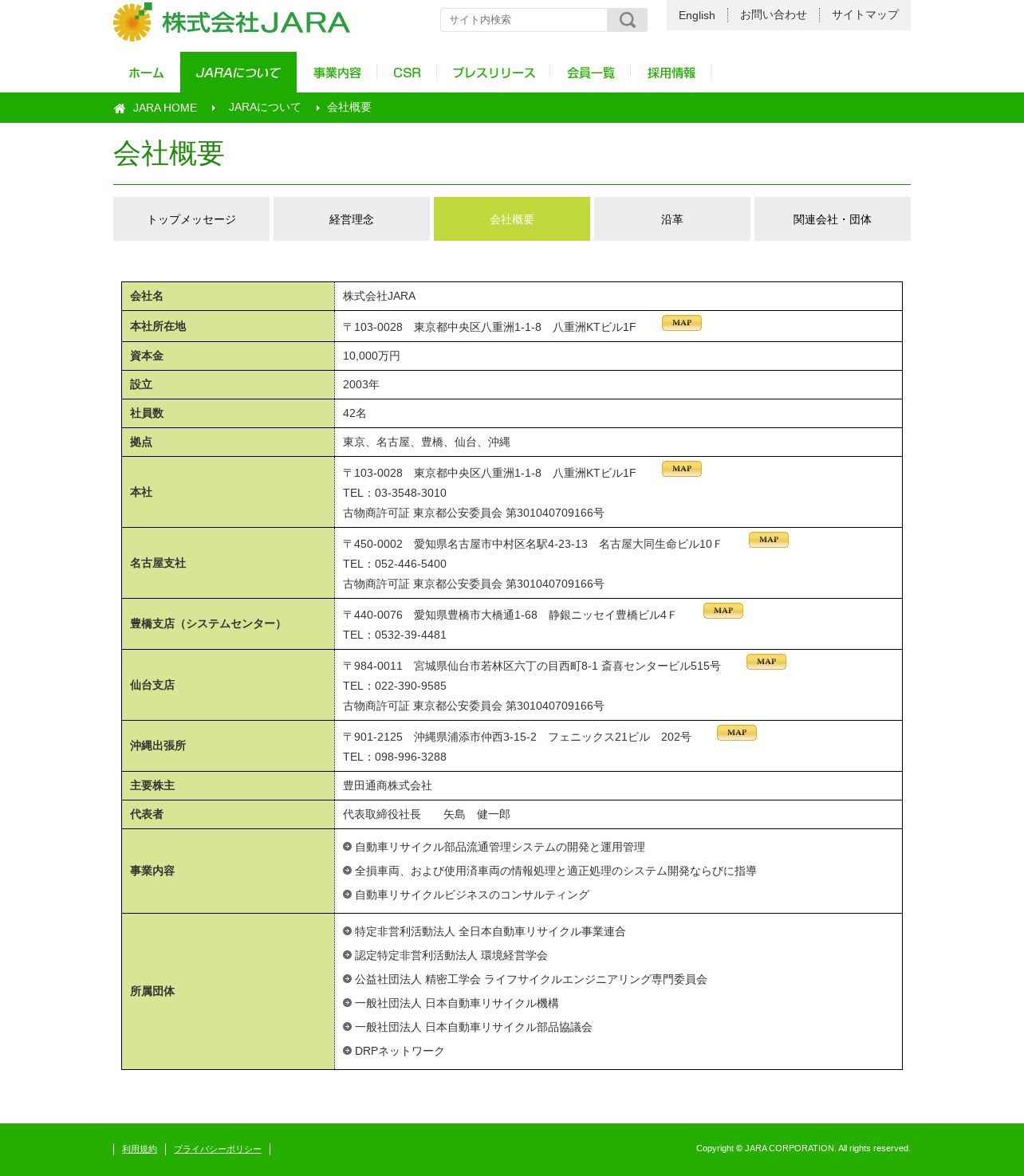This screenshot has height=1176, width=1024.
Task: Click TEL：03-3548-3010 phone number
Action: pyautogui.click(x=395, y=493)
